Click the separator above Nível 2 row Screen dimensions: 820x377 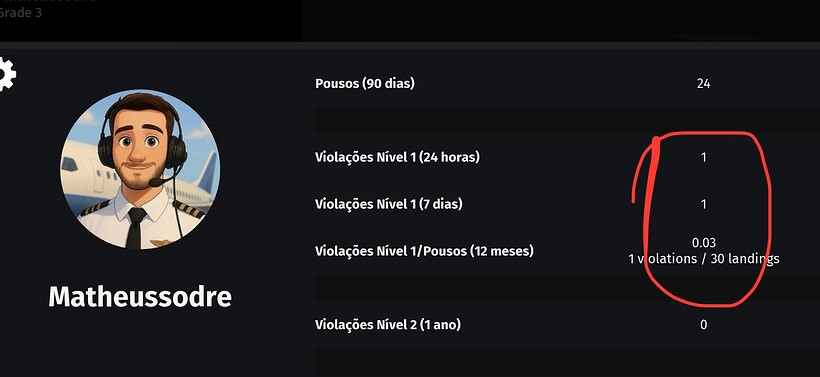567,288
